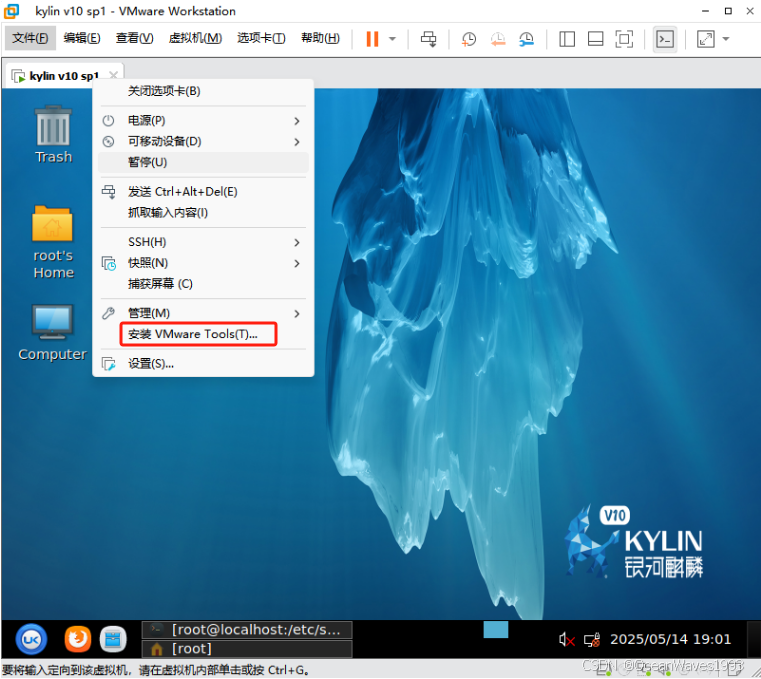Image resolution: width=761 pixels, height=679 pixels.
Task: Choose 安装 VMware Tools(T)... menu item
Action: click(203, 334)
